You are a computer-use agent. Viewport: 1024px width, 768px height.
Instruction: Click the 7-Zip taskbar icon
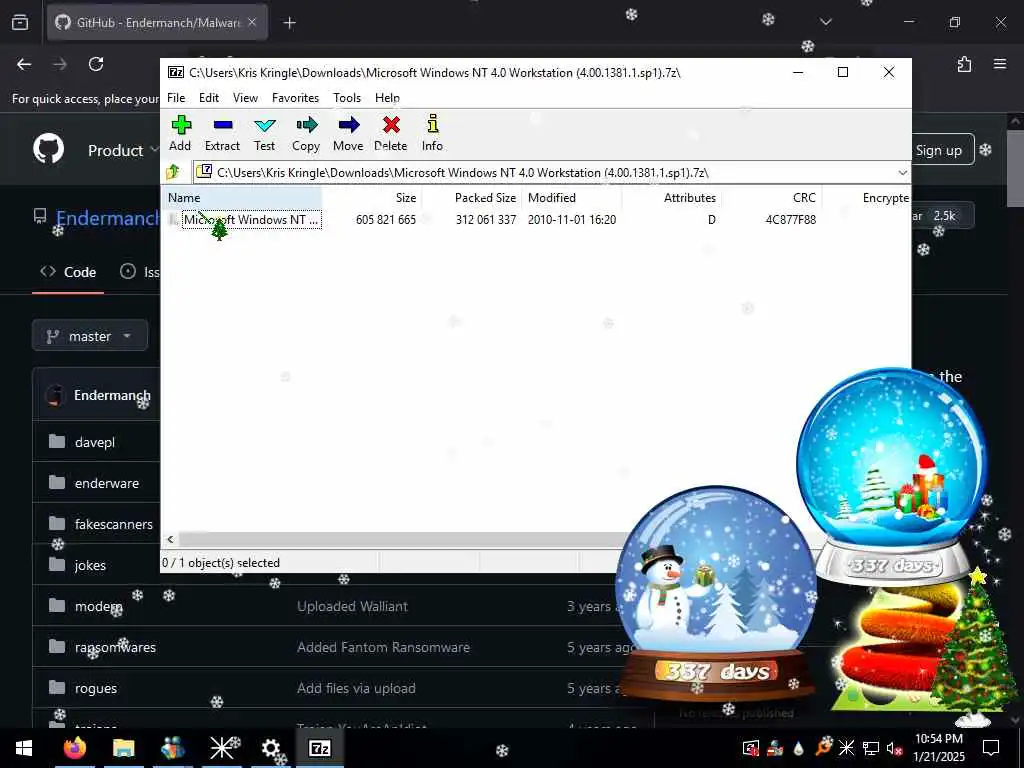(319, 748)
